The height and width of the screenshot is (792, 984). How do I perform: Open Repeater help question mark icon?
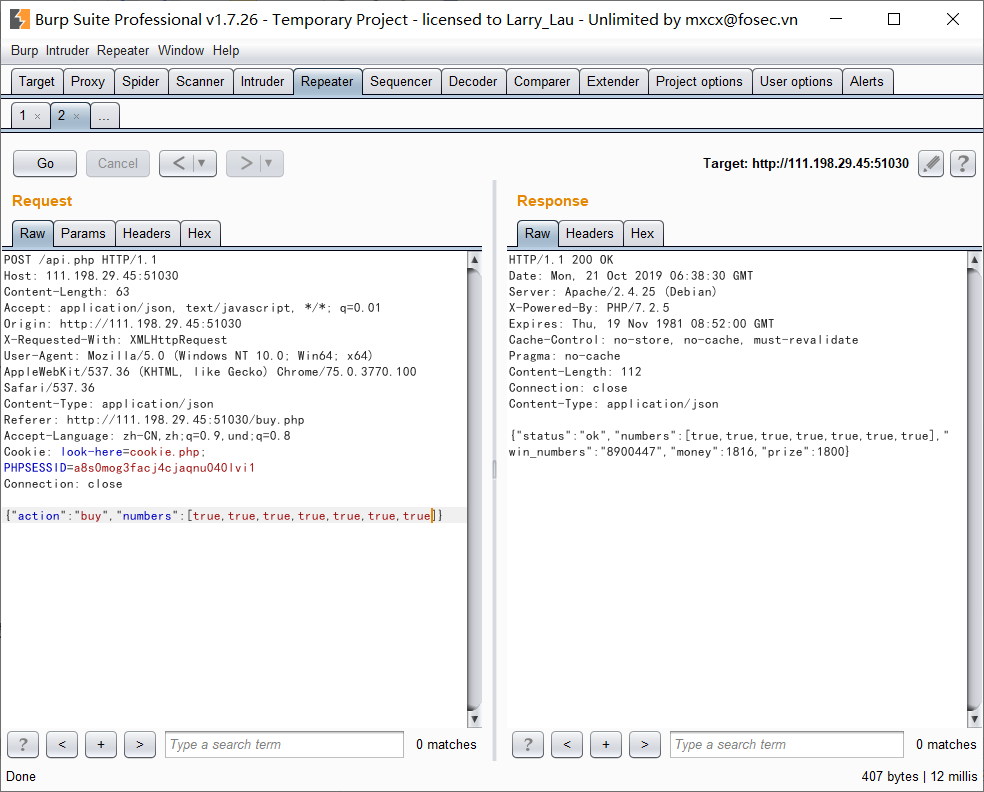point(963,164)
